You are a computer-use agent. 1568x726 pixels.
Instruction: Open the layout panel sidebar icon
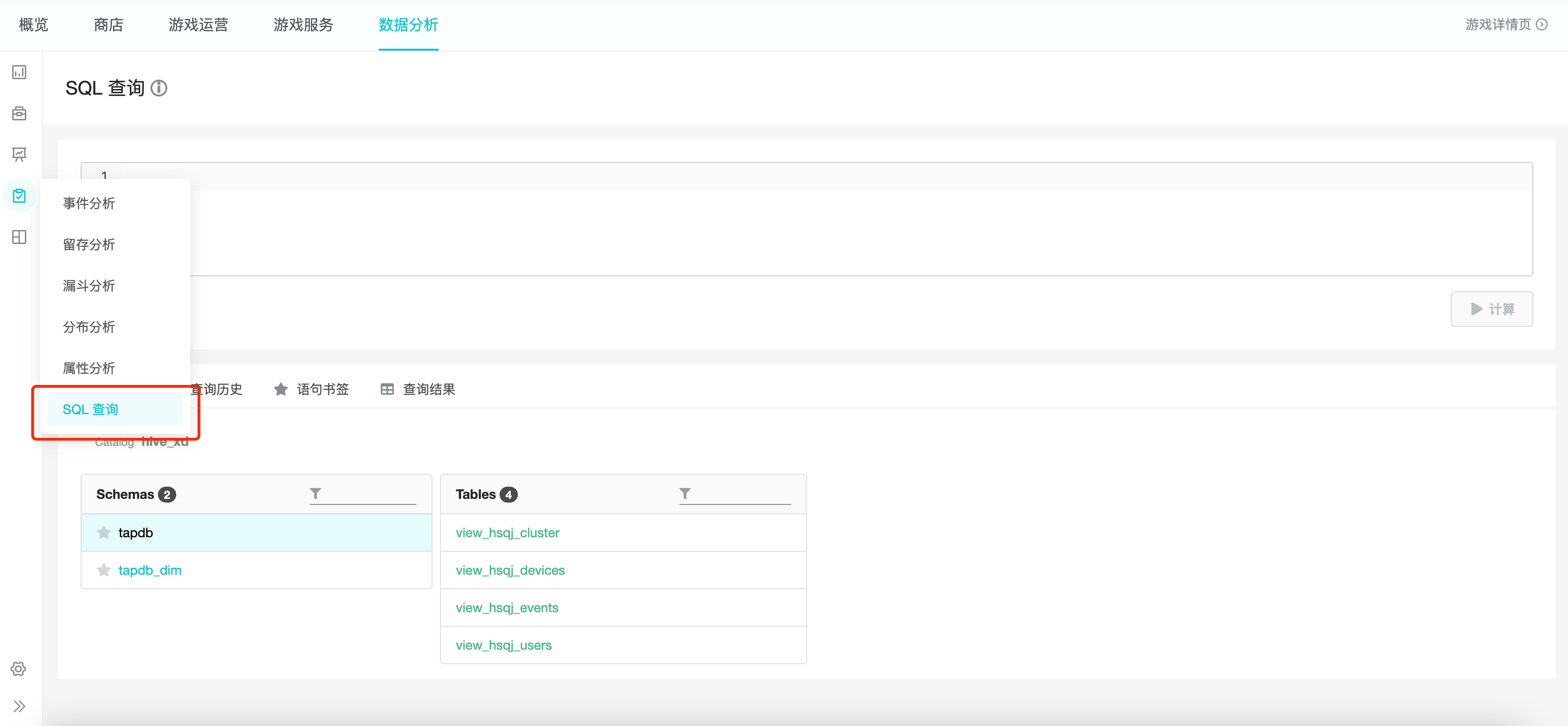(20, 237)
